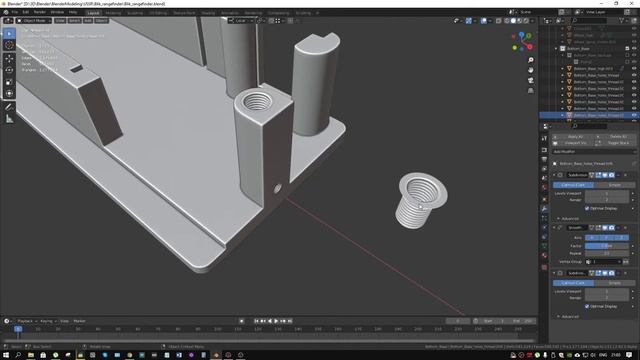Select the Select Box tool
640x360 pixels.
coord(9,33)
